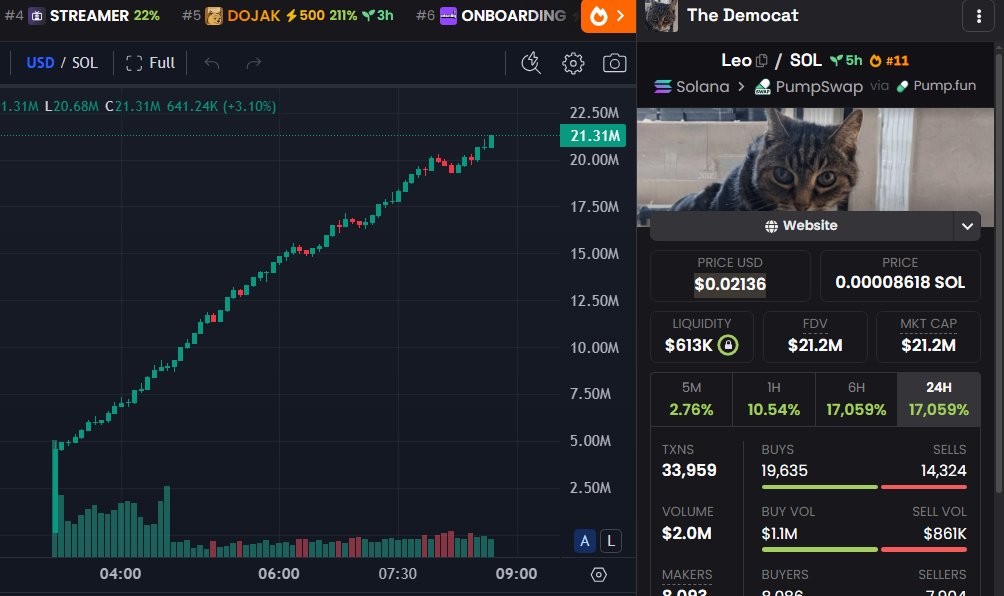Click The Democat avatar thumbnail

(661, 16)
